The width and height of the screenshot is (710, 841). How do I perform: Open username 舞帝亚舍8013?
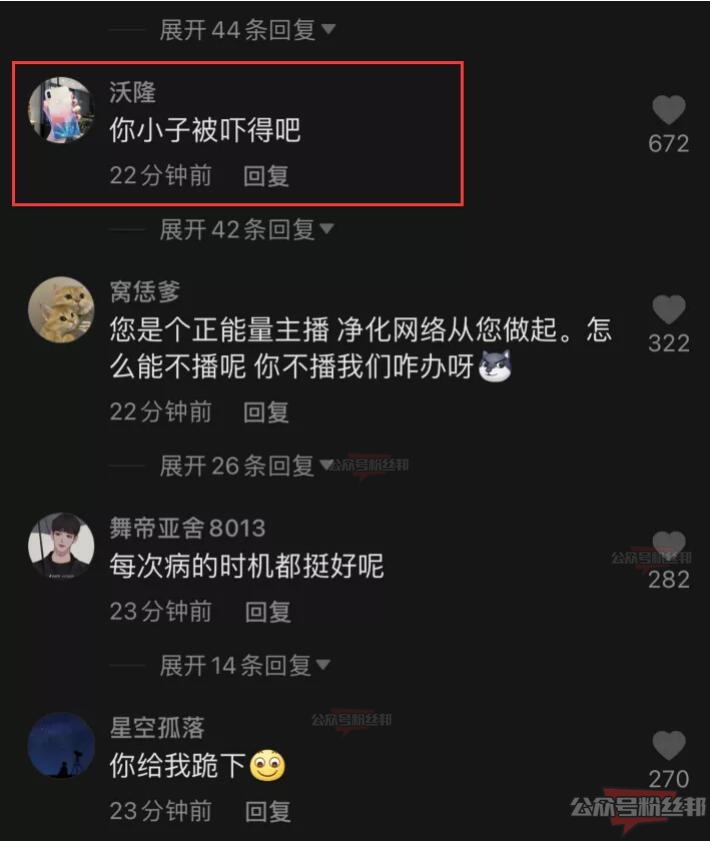[188, 528]
